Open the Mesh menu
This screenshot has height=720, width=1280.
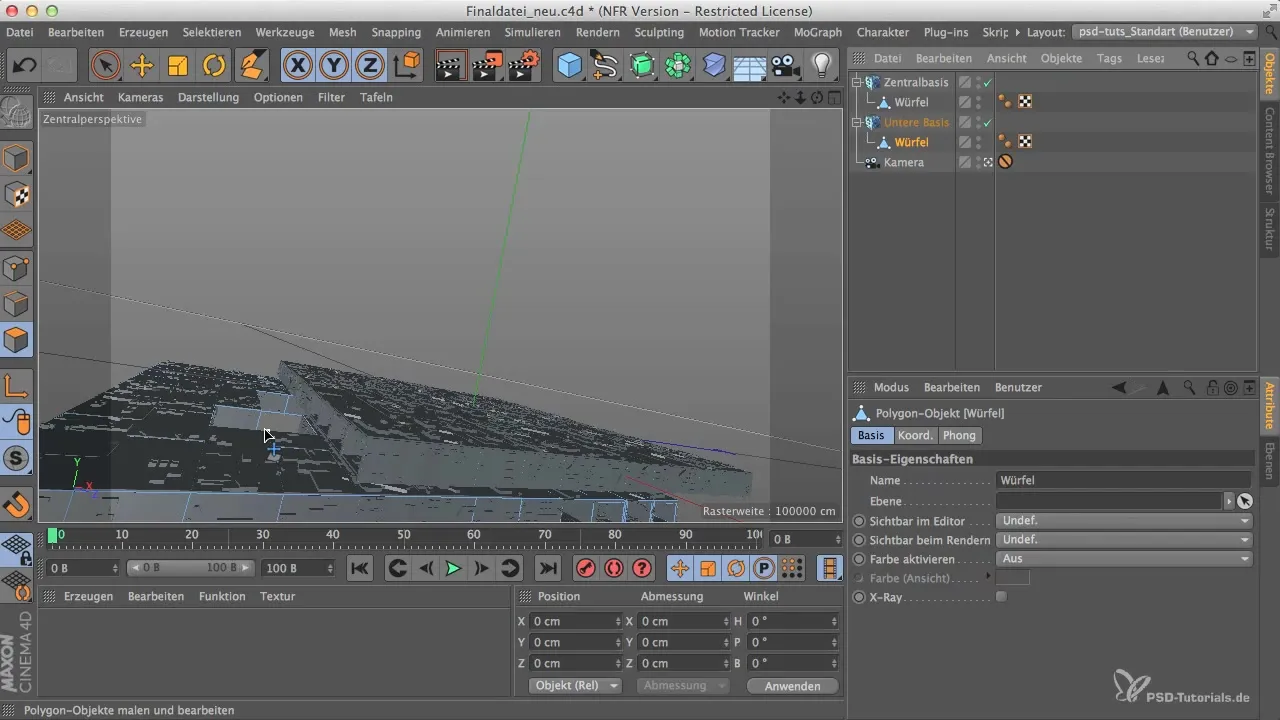[x=342, y=32]
